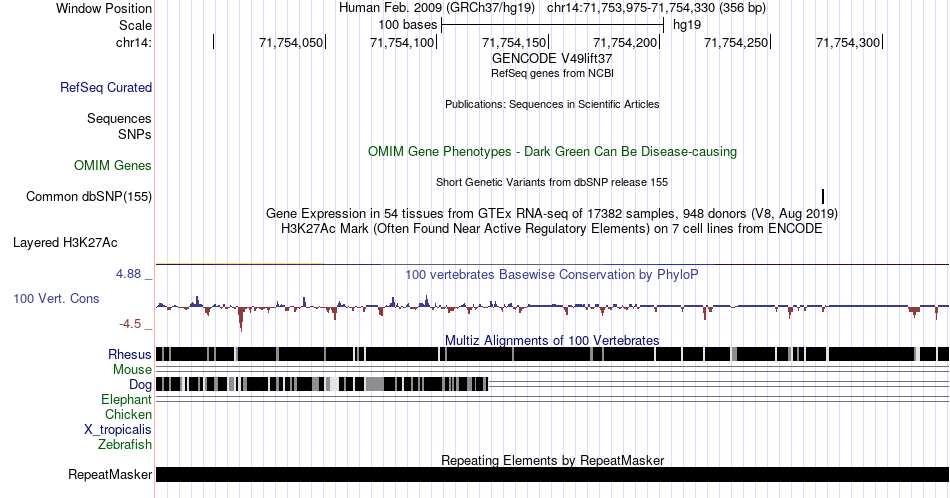Open the 100 Vert. Cons label

tap(56, 298)
